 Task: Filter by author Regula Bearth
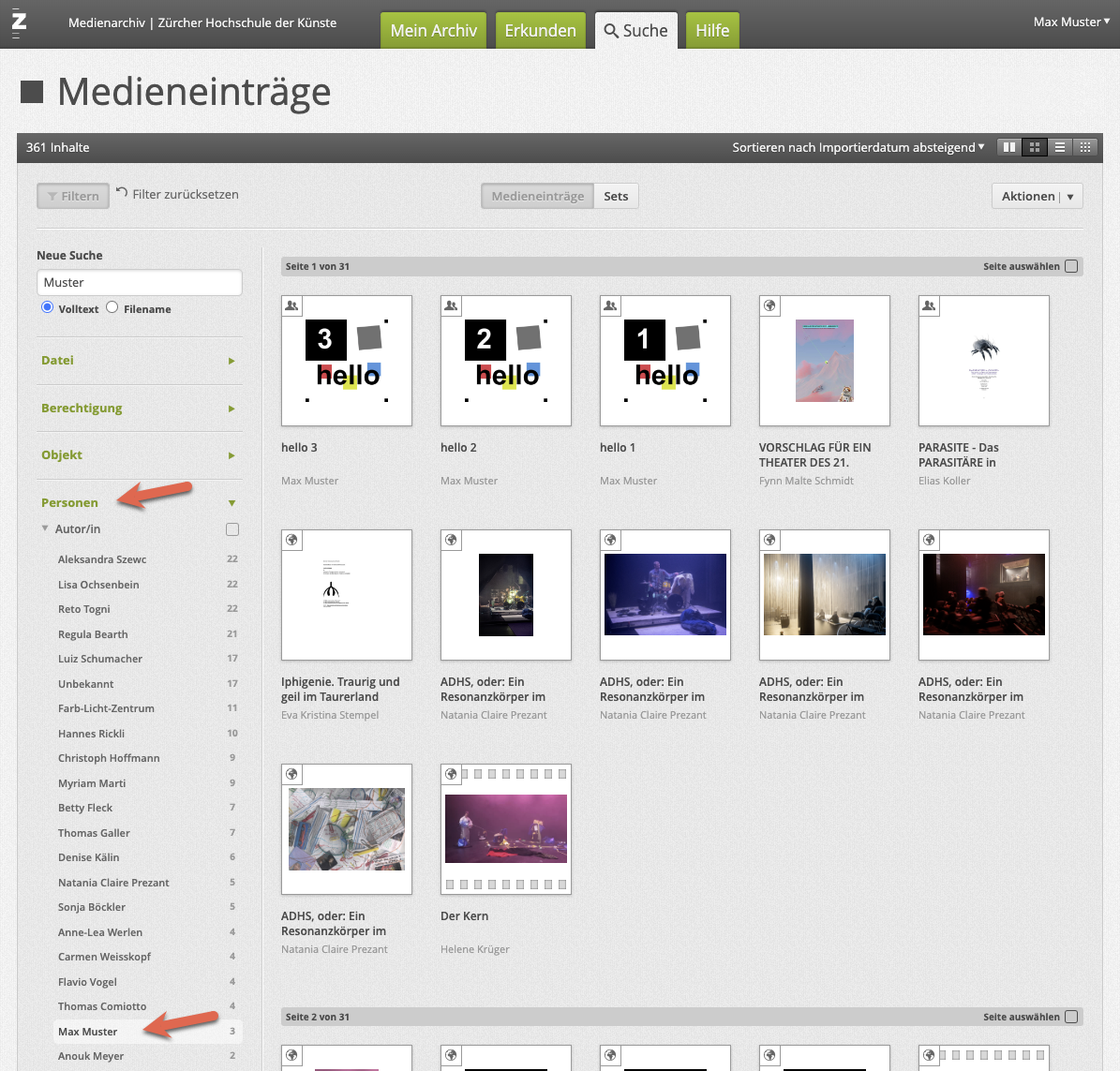click(x=148, y=634)
